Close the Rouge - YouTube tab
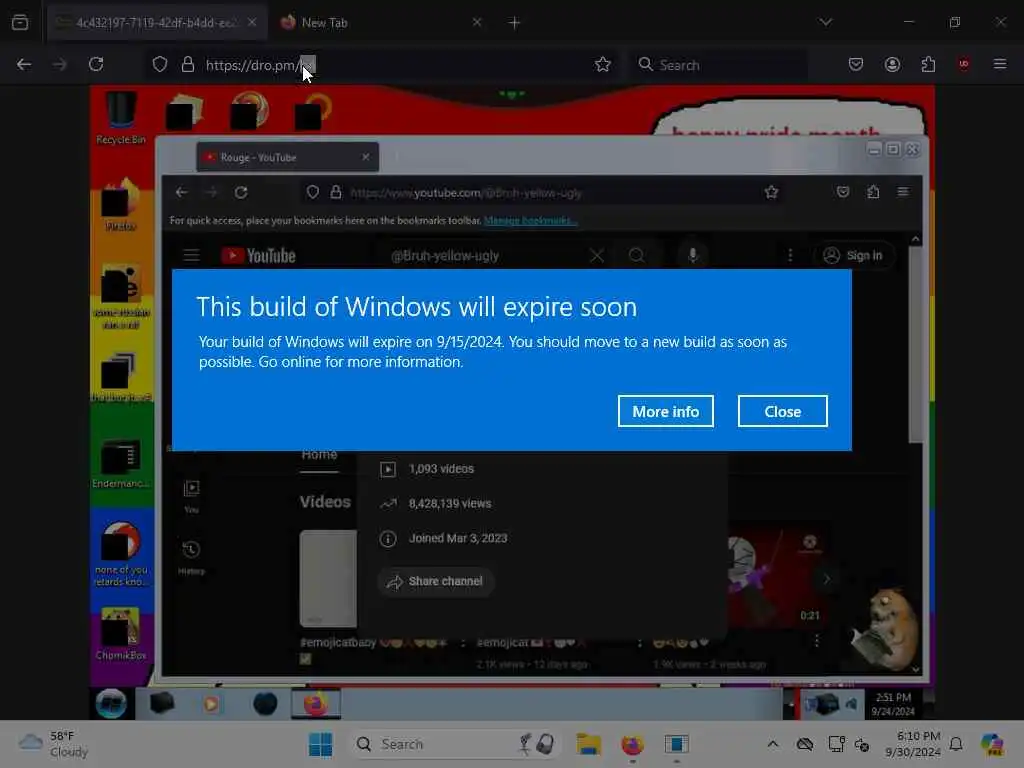The width and height of the screenshot is (1024, 768). coord(366,157)
